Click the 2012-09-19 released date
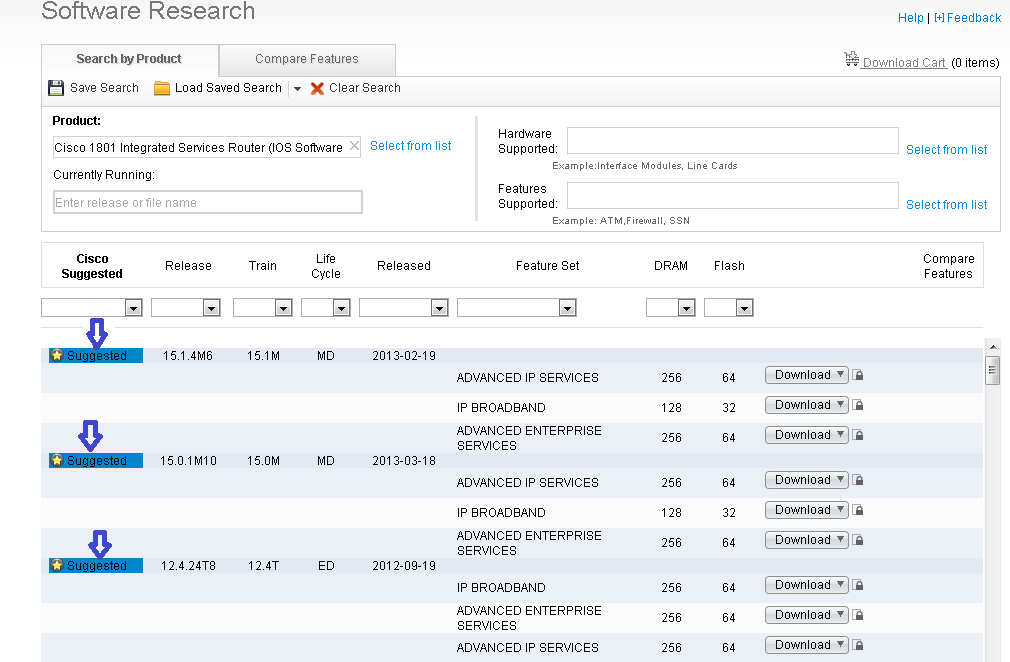The height and width of the screenshot is (662, 1010). pyautogui.click(x=404, y=565)
